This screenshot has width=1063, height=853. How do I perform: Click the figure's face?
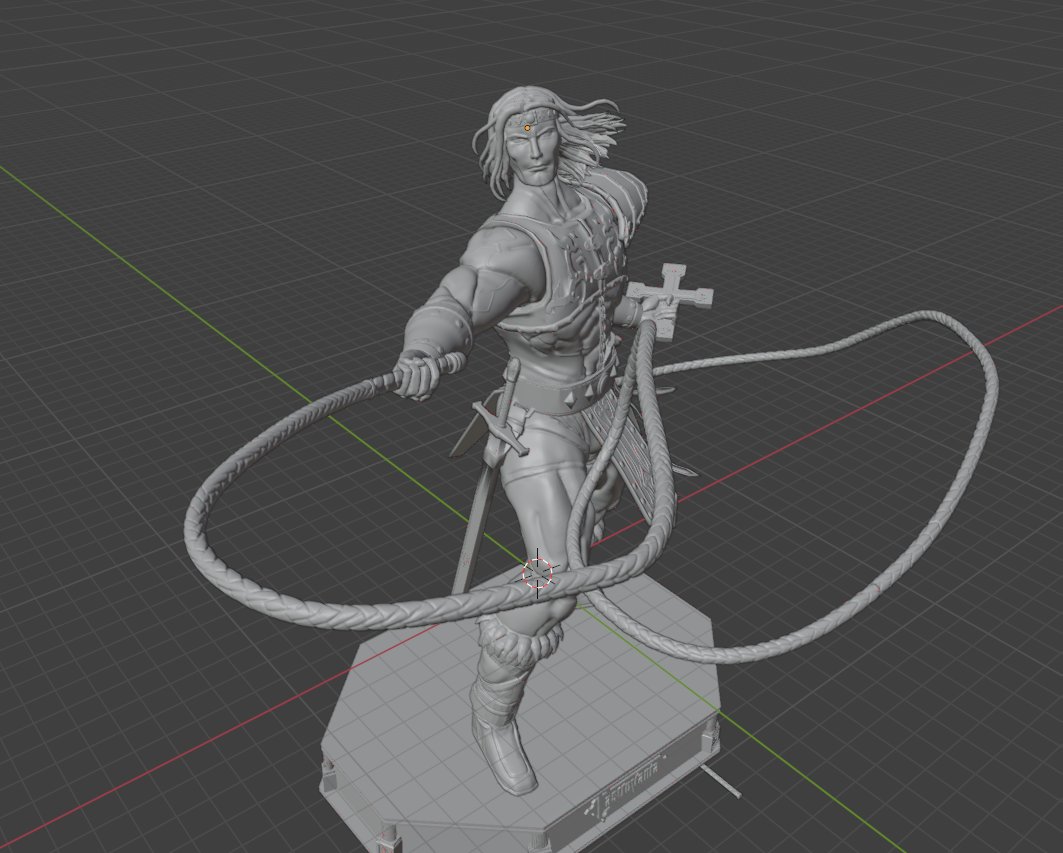(x=534, y=153)
